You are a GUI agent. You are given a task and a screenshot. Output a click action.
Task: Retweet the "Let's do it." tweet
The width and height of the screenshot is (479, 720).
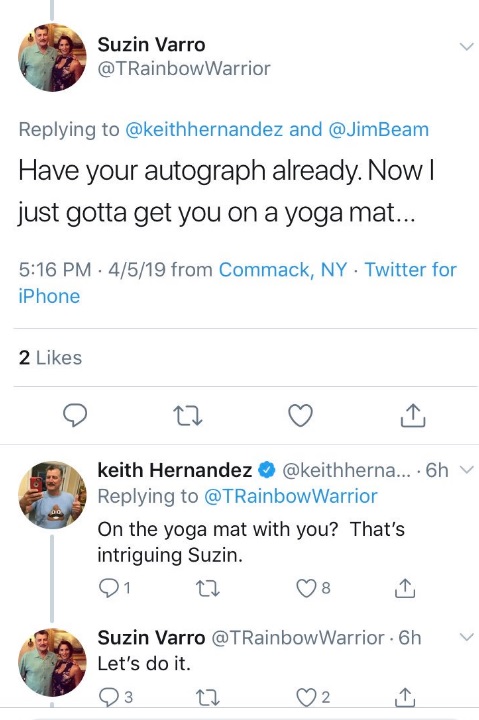coord(207,698)
